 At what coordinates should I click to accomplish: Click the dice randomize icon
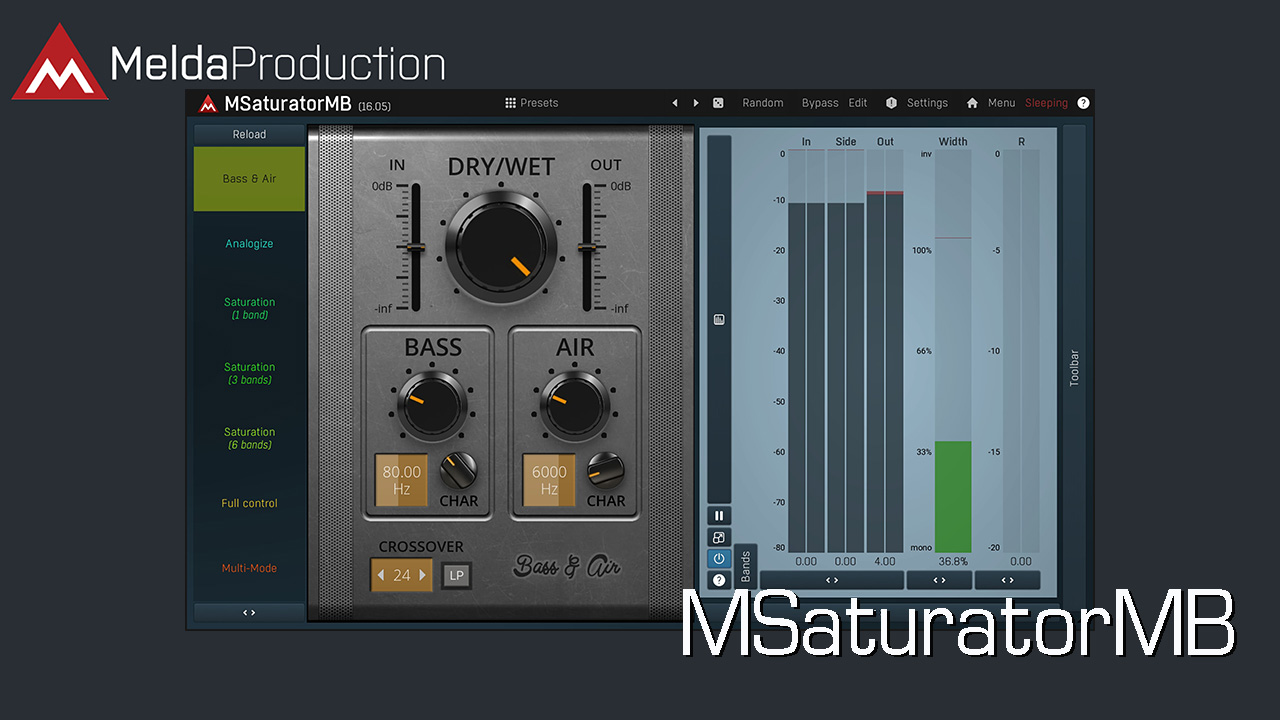[x=718, y=103]
